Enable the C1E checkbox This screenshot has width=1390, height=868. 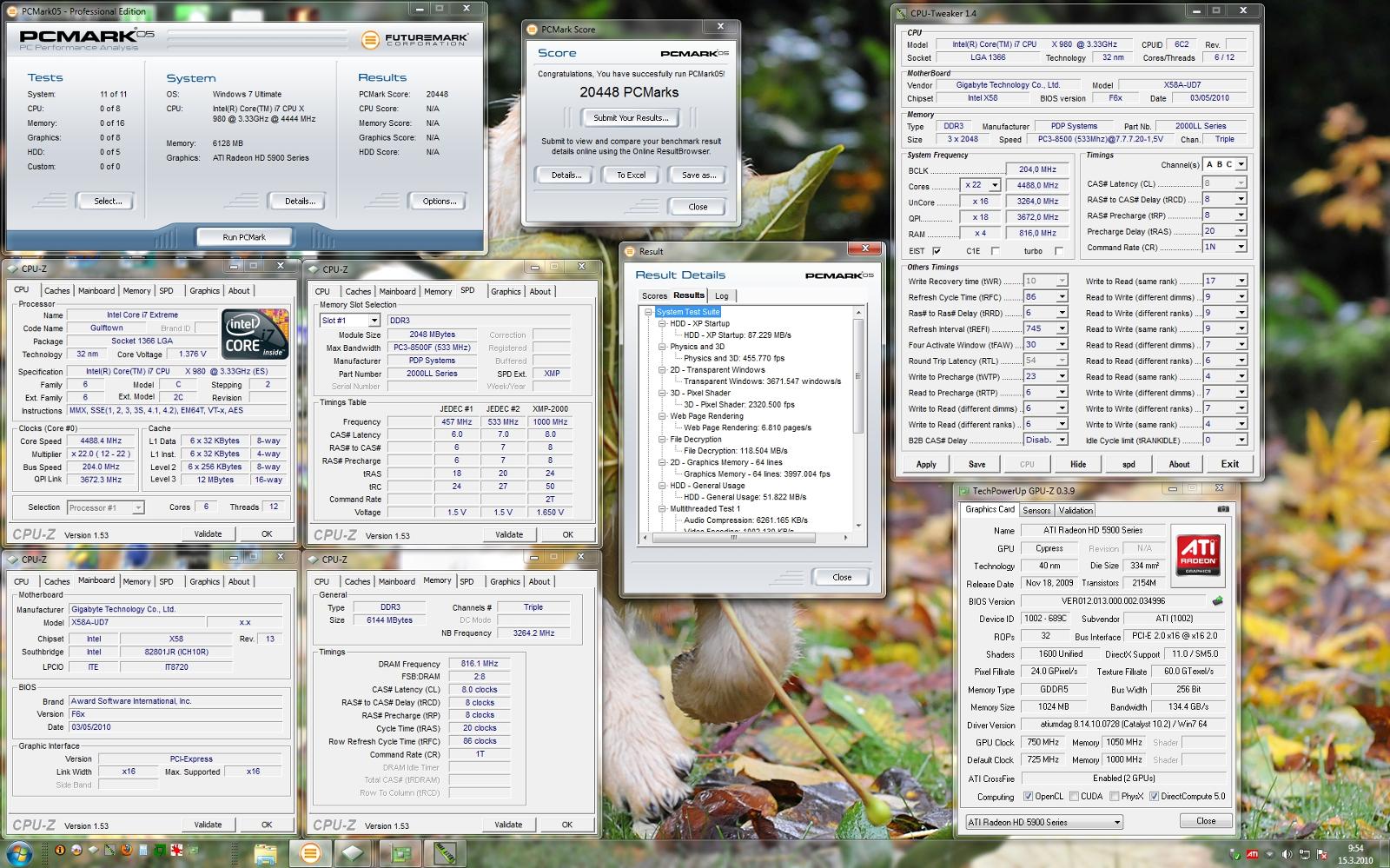pyautogui.click(x=995, y=251)
